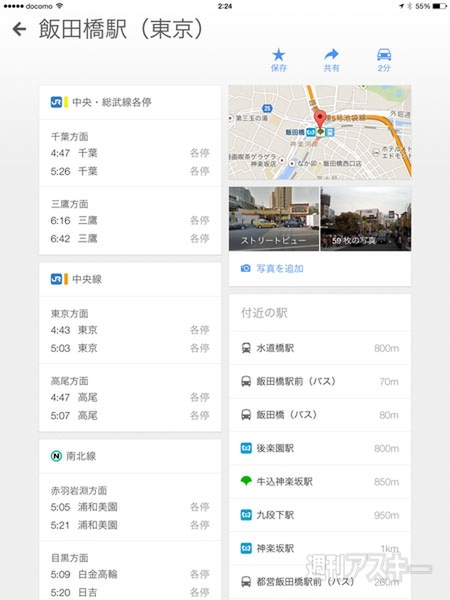Tap the 目黒方面 direction label

coord(70,558)
